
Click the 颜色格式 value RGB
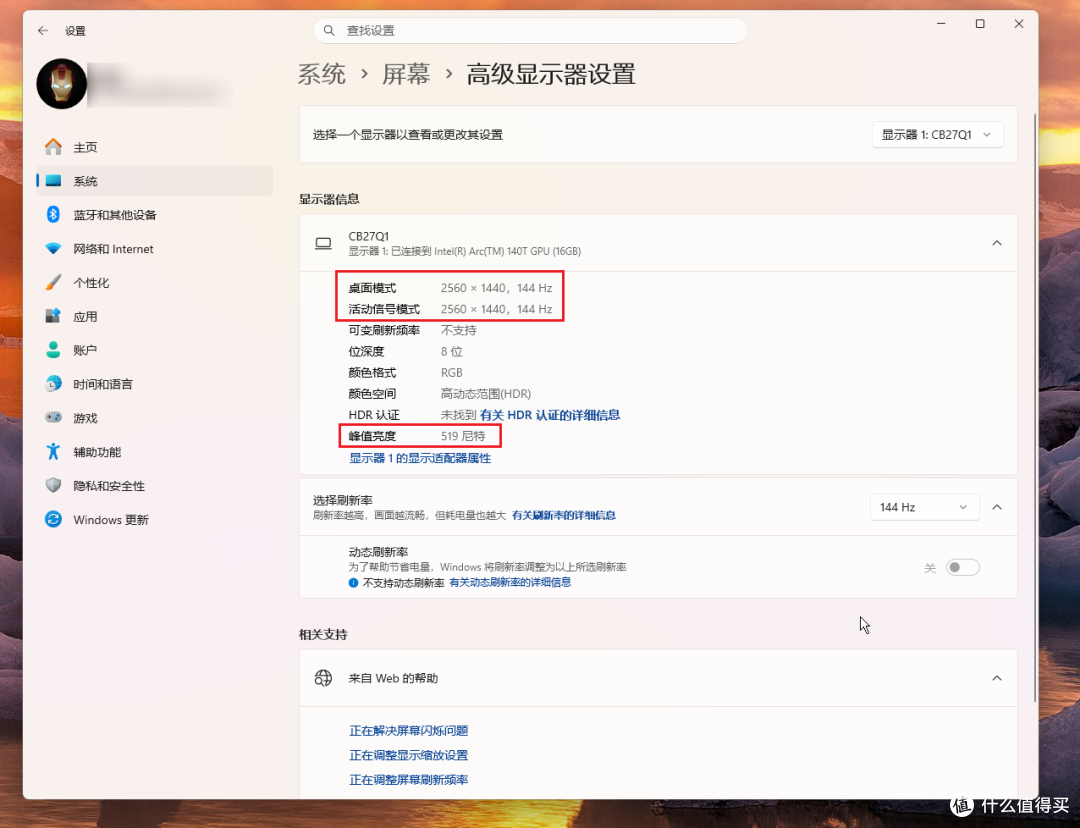[451, 373]
